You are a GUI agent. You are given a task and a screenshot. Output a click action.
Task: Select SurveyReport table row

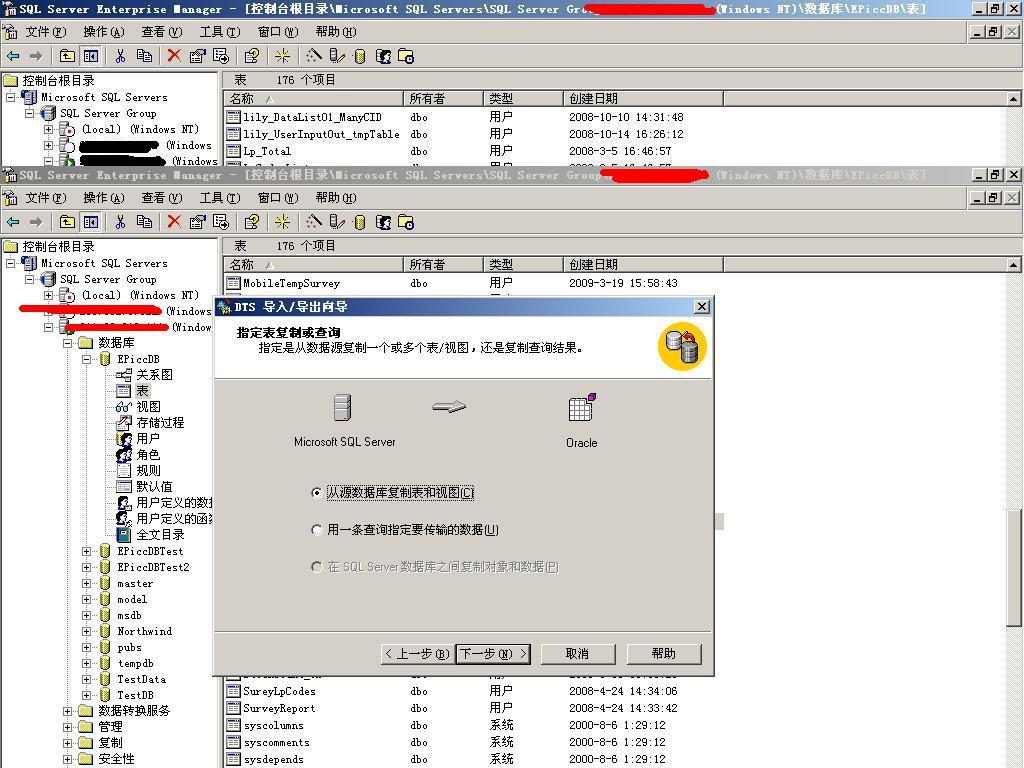pos(280,709)
